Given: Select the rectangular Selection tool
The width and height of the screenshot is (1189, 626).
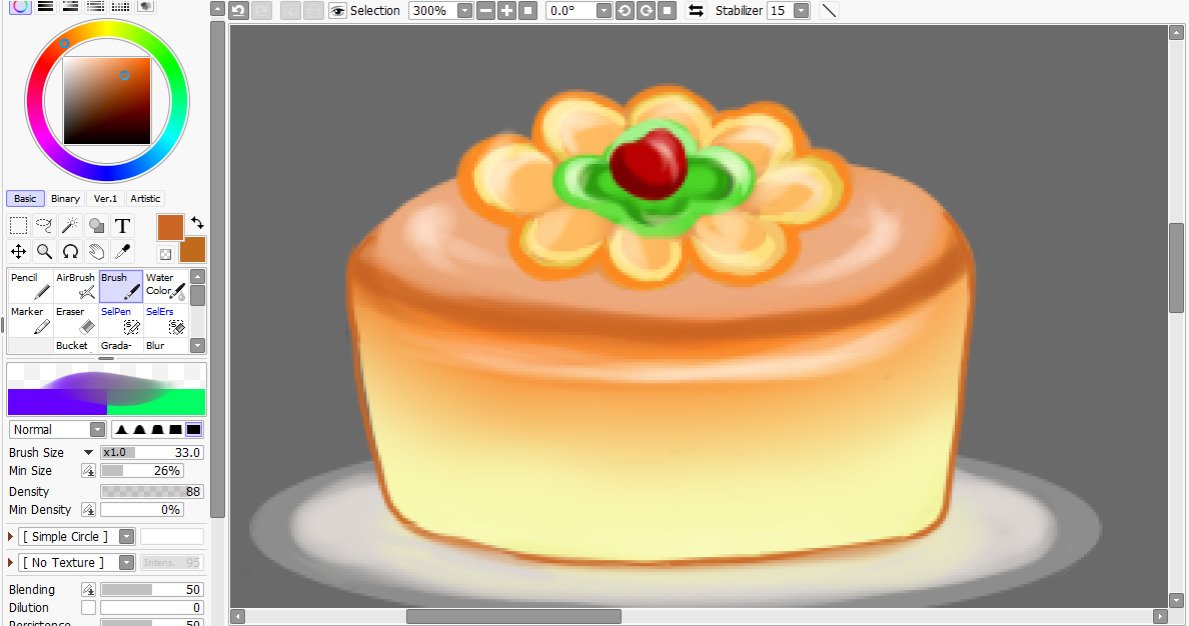Looking at the screenshot, I should tap(18, 226).
